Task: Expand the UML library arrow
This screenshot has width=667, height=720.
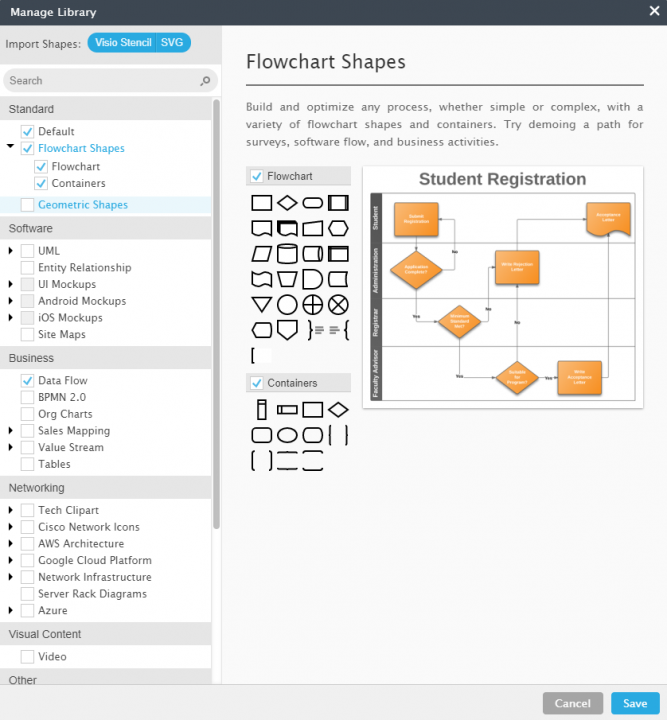Action: (11, 251)
